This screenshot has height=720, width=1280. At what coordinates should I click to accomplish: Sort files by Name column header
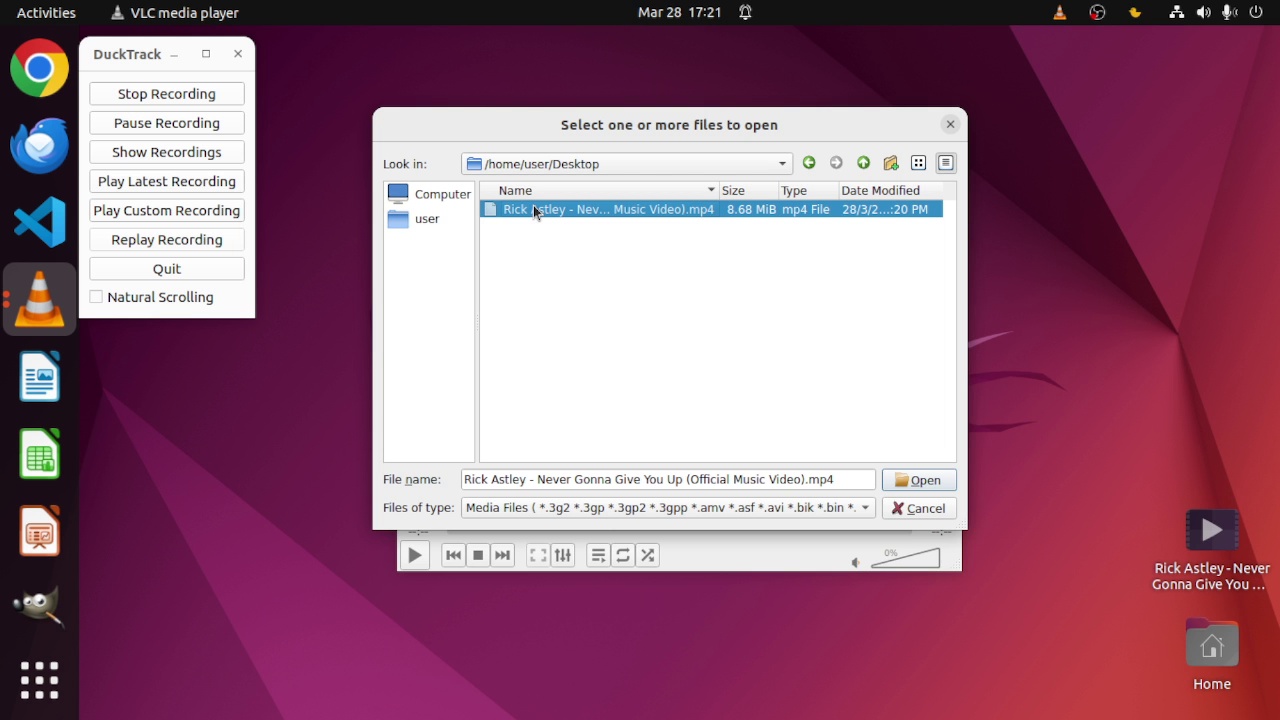tap(599, 190)
